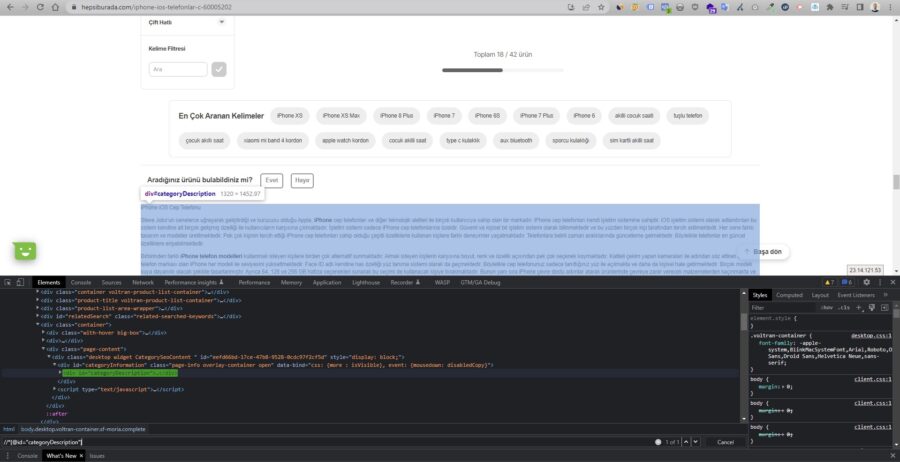The width and height of the screenshot is (900, 462).
Task: Click the "iPhone XS Max" keyword chip
Action: (341, 115)
